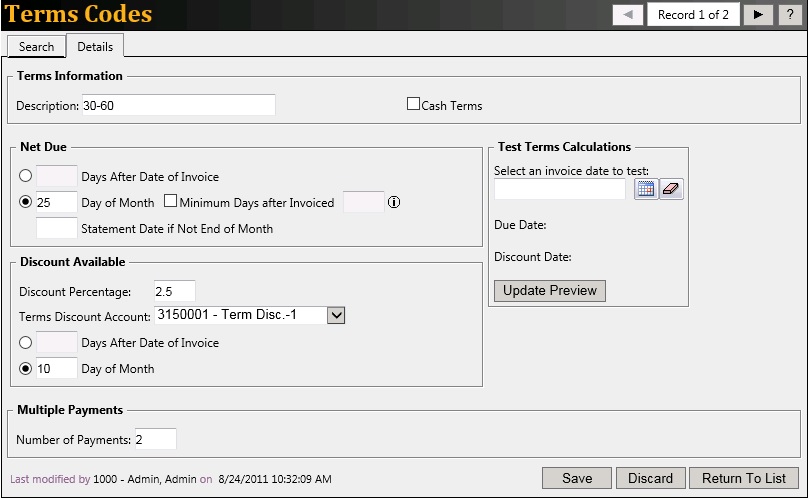Enable the Cash Terms checkbox
Viewport: 808px width, 498px height.
pyautogui.click(x=413, y=104)
